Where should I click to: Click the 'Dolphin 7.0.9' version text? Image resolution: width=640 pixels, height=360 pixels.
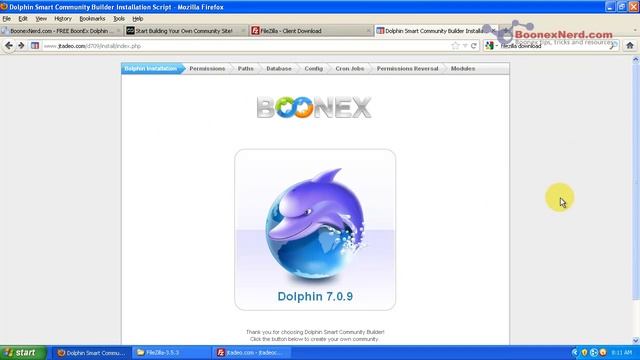(315, 296)
